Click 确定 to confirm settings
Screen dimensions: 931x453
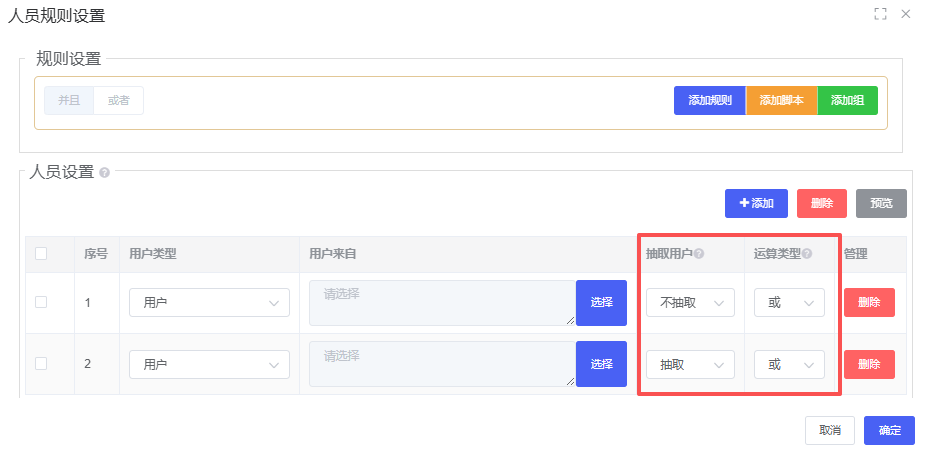889,430
